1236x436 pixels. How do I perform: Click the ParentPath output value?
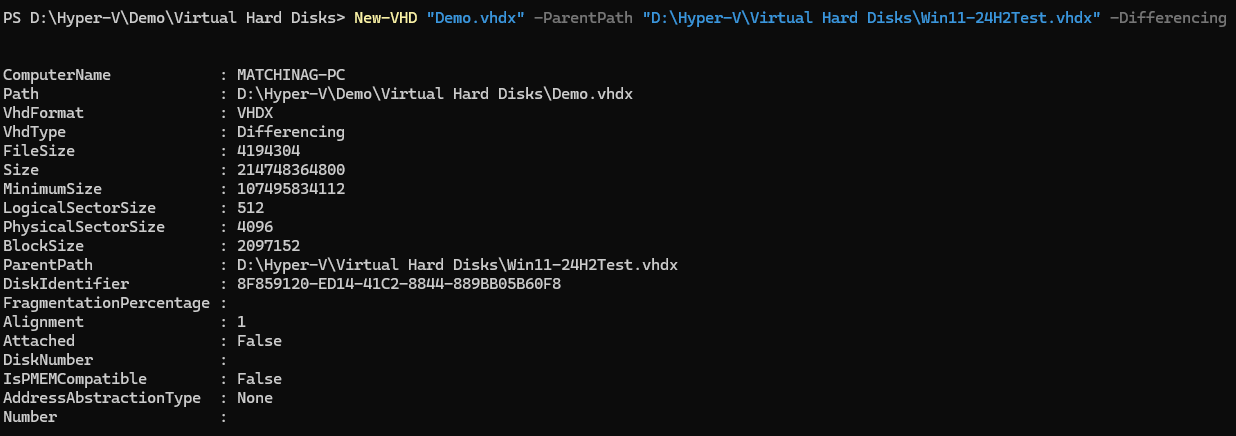coord(457,265)
